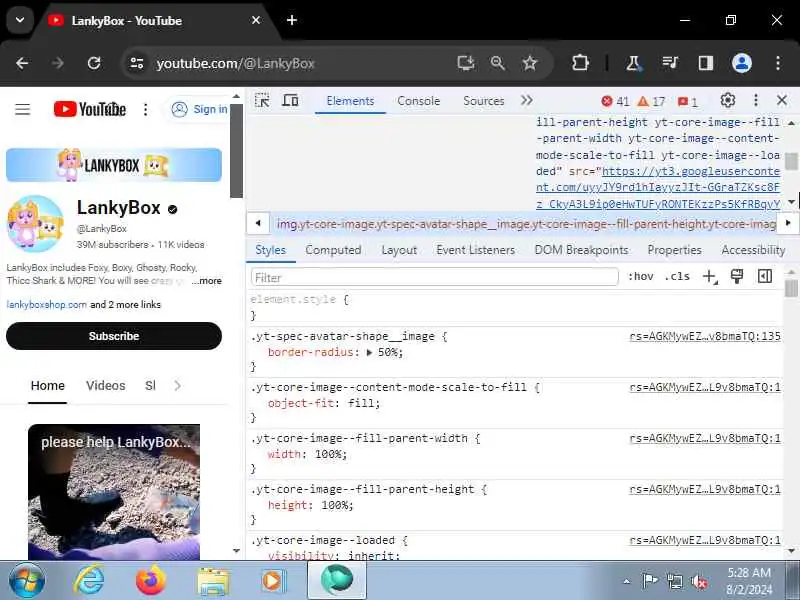Switch to the Sources panel
Viewport: 800px width, 600px height.
(484, 101)
